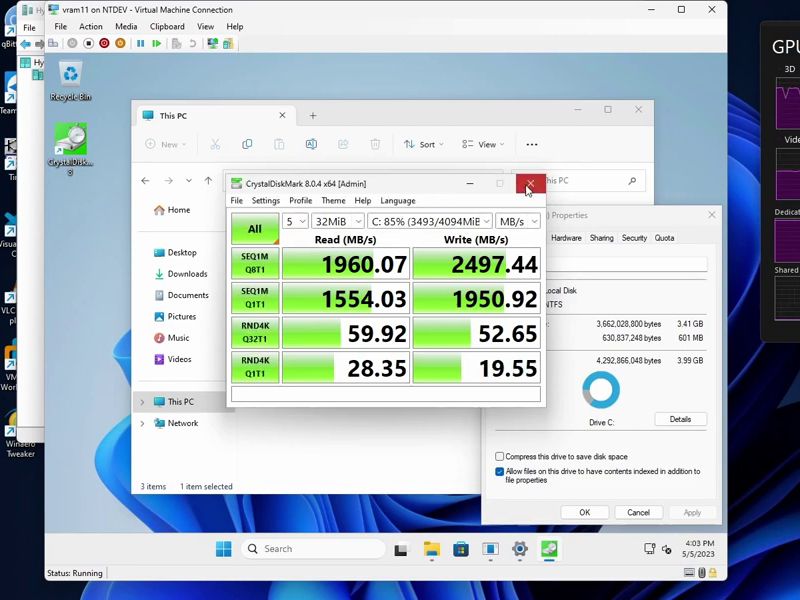Go forward in File Explorer

coord(168,181)
